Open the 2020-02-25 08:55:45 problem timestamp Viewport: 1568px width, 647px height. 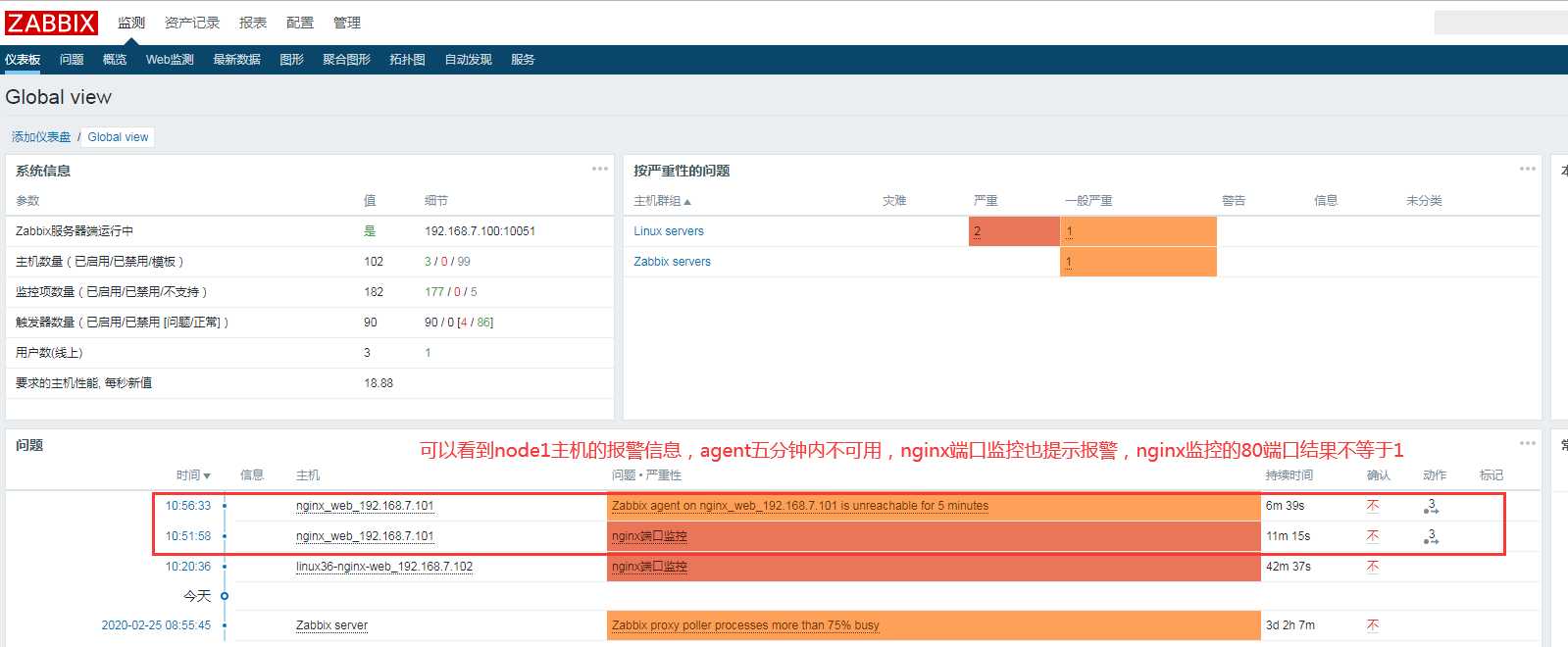(156, 625)
